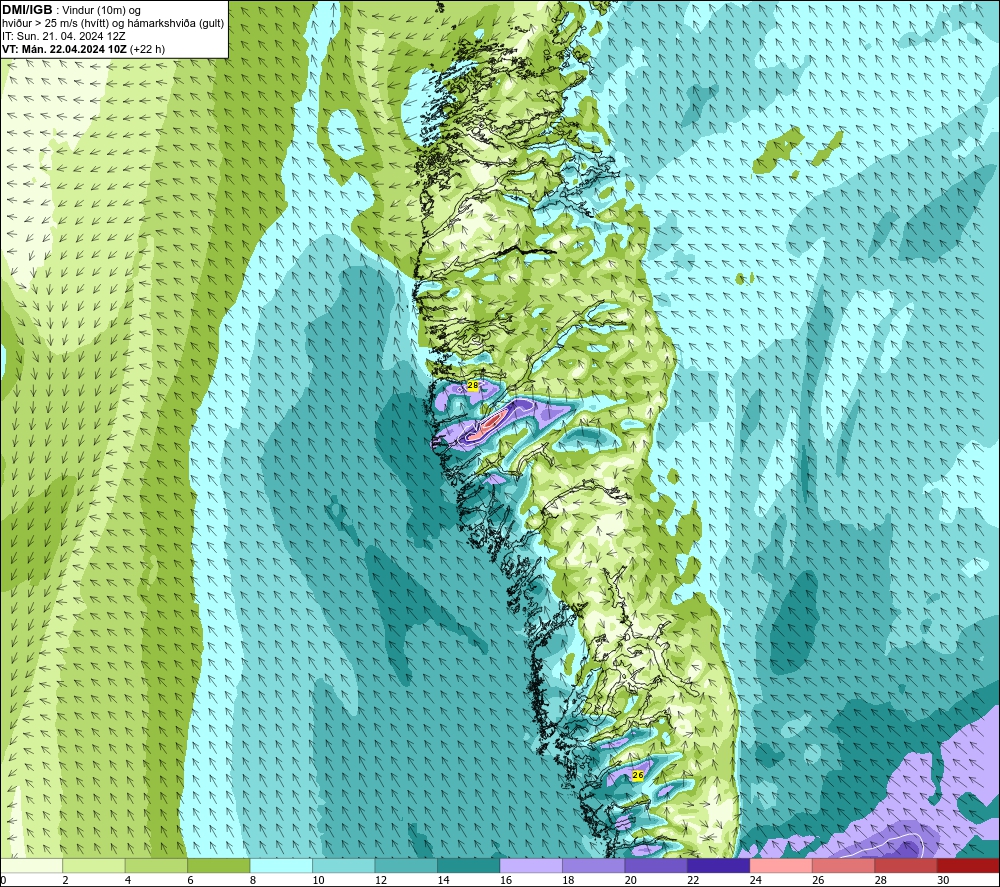
Task: Click the 'Vindur (10m) og' label
Action: [101, 10]
